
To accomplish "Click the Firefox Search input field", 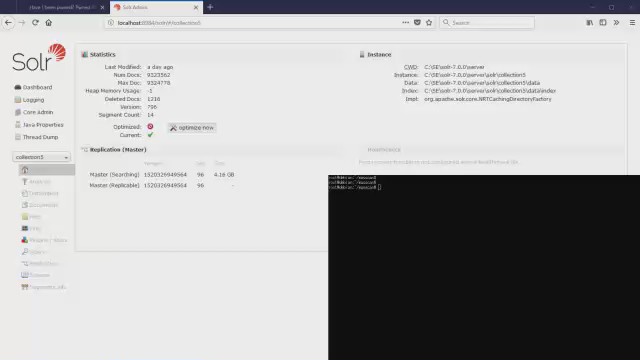I will 487,23.
